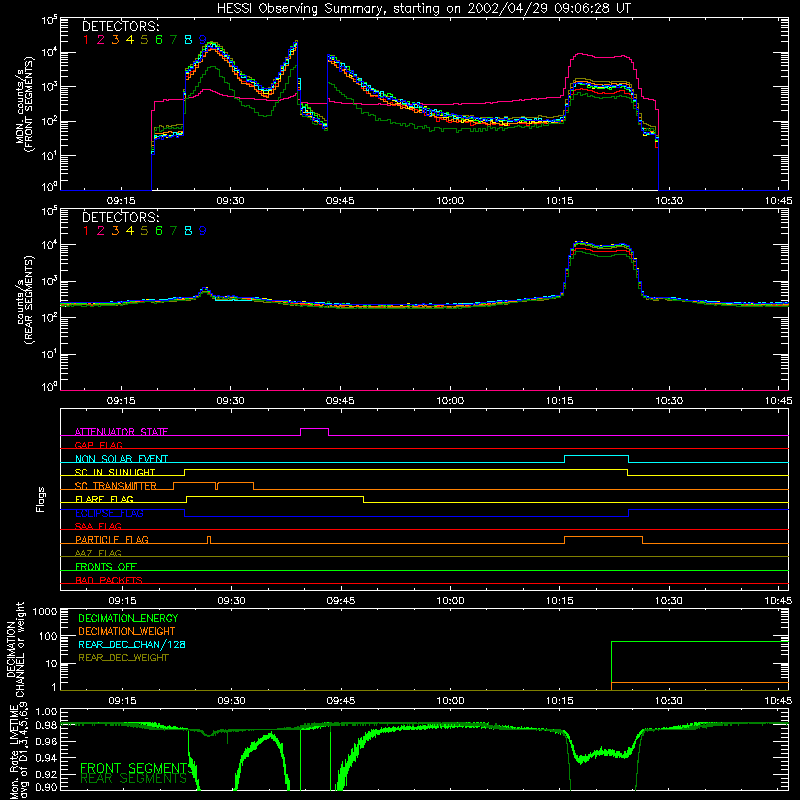The image size is (800, 800).
Task: Select pink detector 2 in rear segments legend
Action: pyautogui.click(x=101, y=231)
